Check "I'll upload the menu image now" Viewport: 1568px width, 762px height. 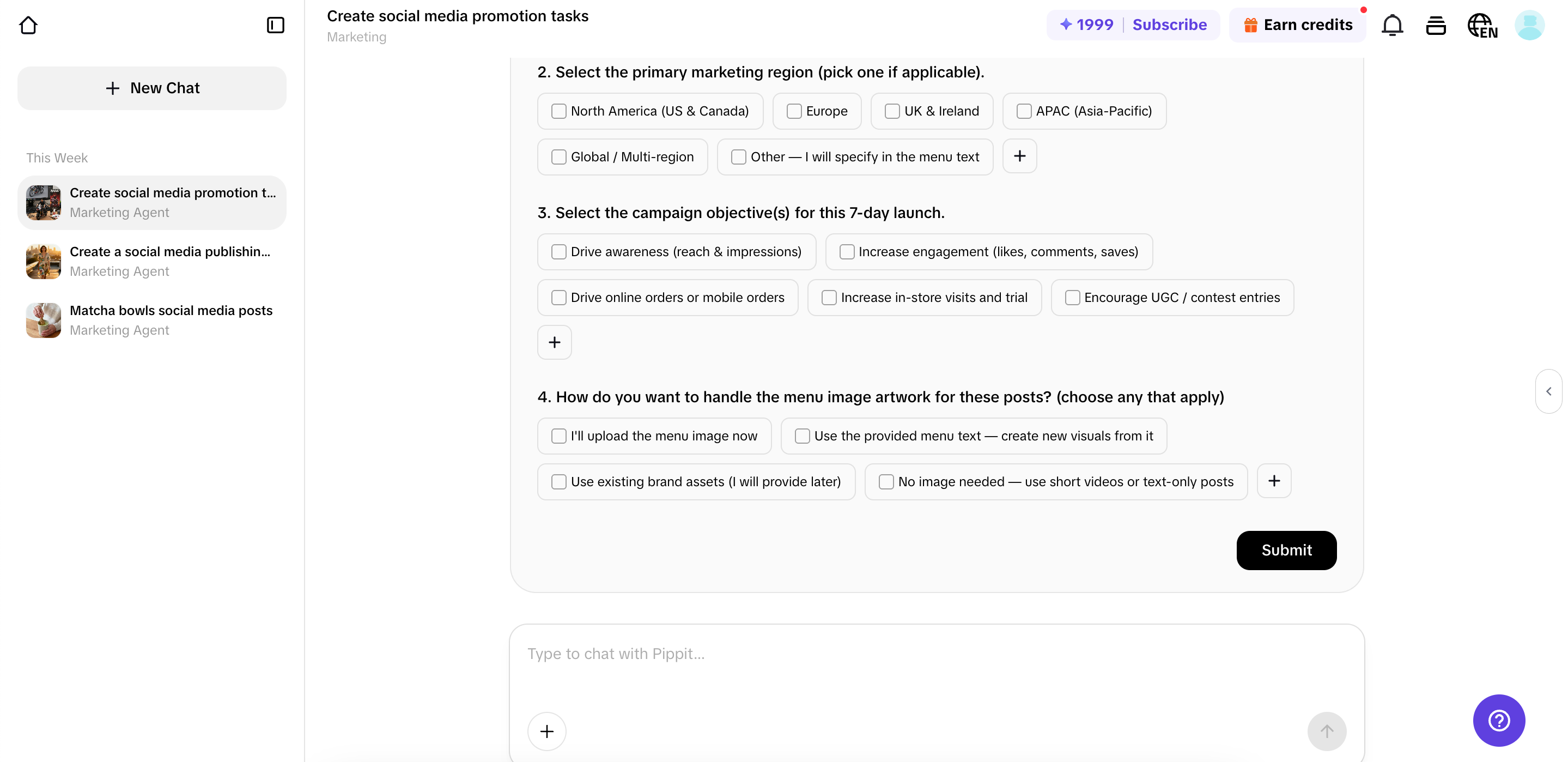[x=559, y=436]
